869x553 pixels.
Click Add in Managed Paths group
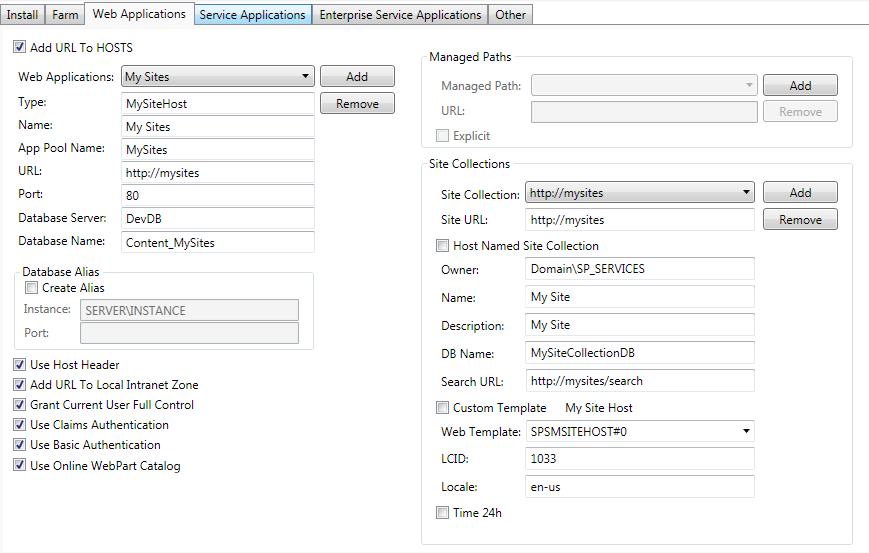800,85
